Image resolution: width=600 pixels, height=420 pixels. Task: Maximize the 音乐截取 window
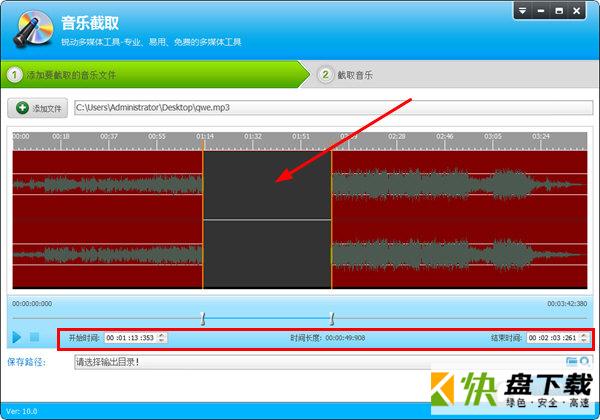click(559, 11)
